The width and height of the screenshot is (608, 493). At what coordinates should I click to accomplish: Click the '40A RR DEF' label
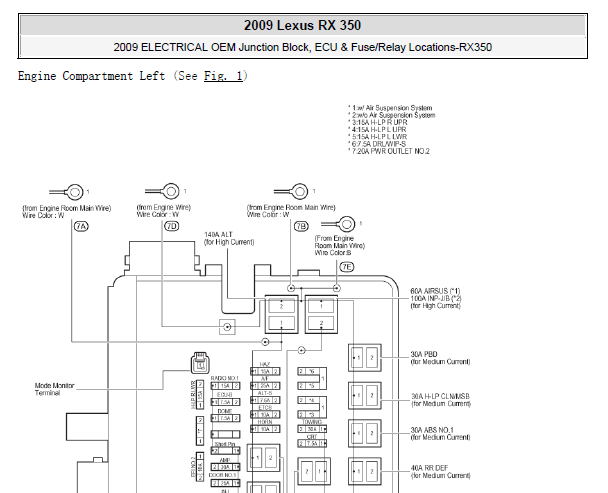[429, 468]
